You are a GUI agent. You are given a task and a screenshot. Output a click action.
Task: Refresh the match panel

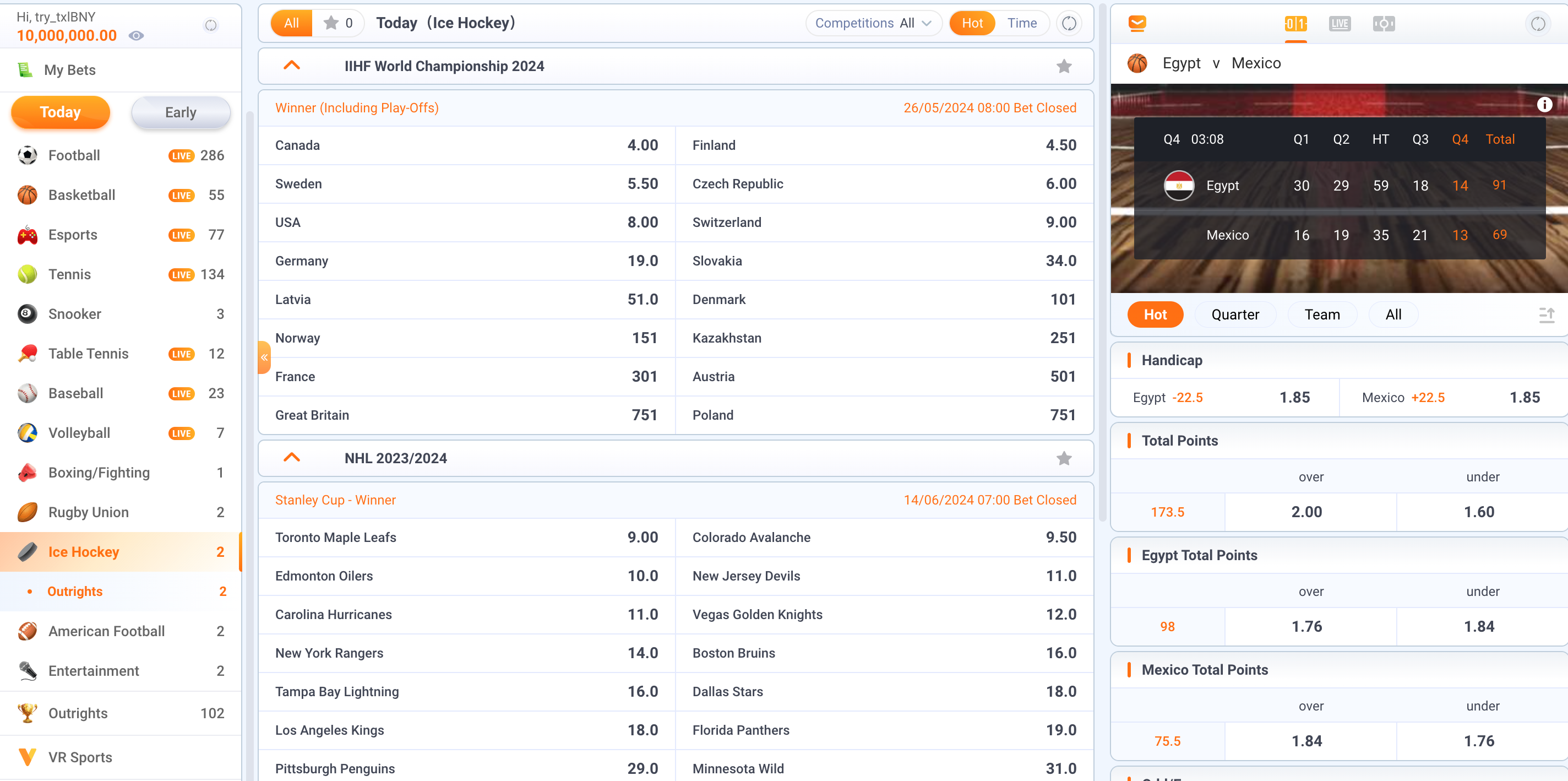tap(1538, 24)
